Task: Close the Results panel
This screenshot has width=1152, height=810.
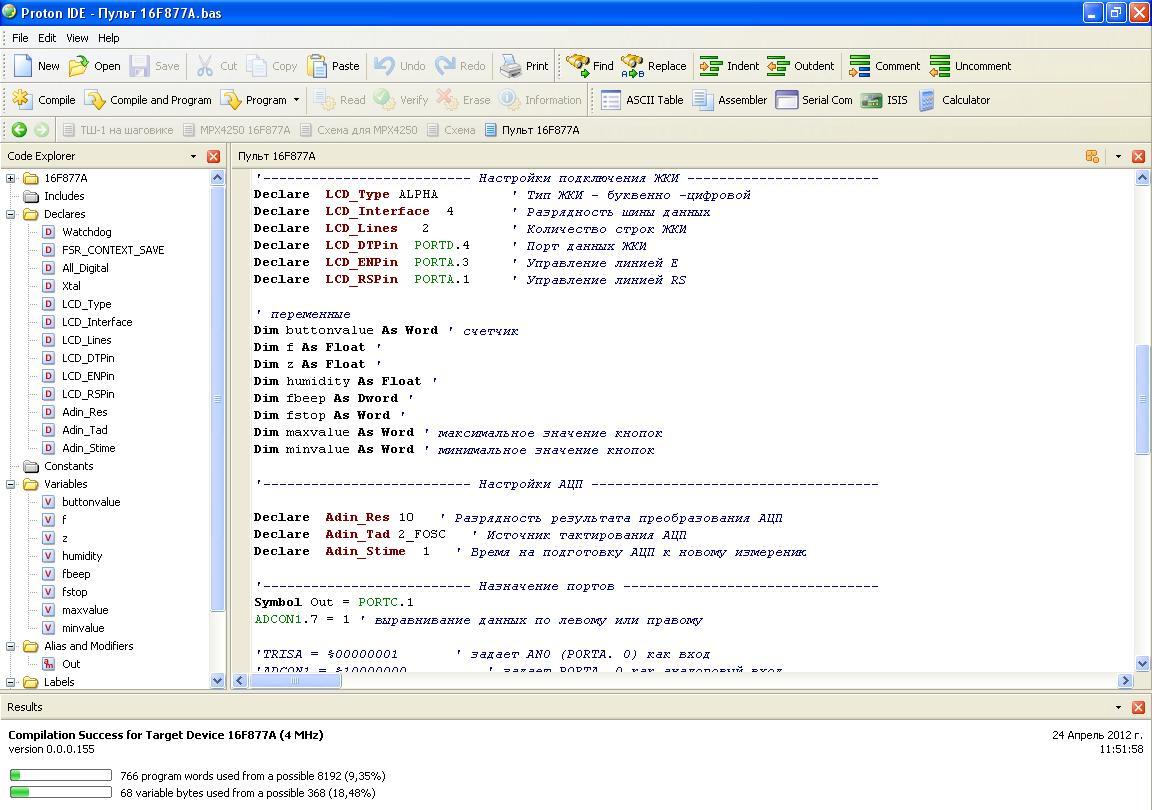Action: coord(1138,707)
